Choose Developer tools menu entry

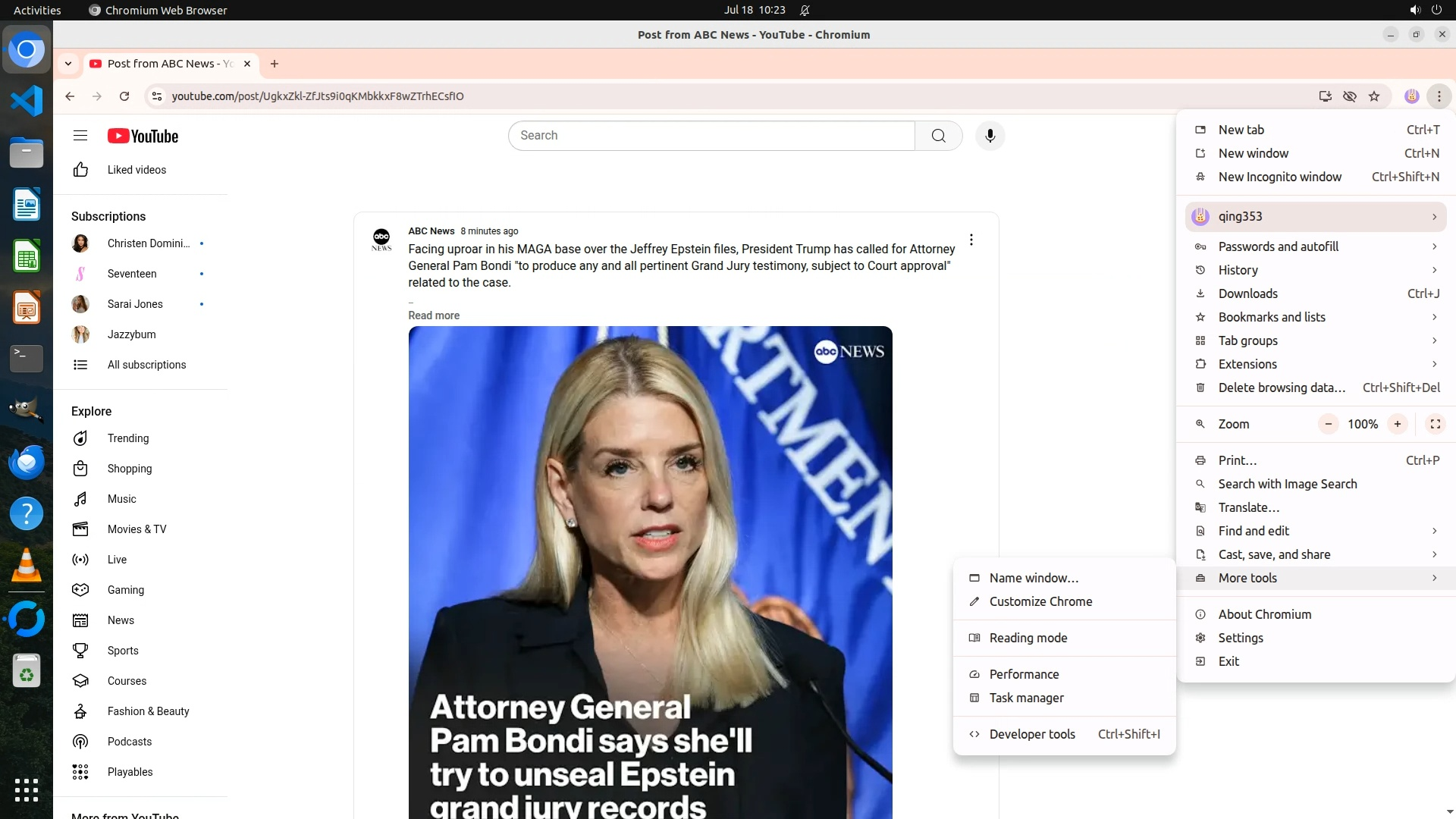(1032, 734)
